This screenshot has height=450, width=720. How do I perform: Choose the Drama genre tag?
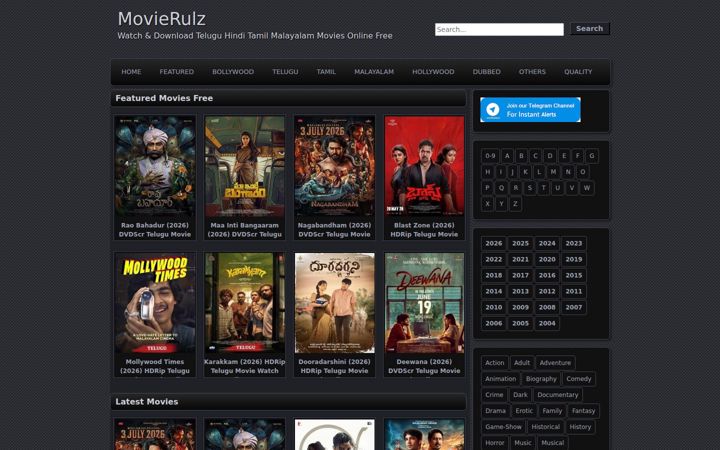(x=495, y=411)
